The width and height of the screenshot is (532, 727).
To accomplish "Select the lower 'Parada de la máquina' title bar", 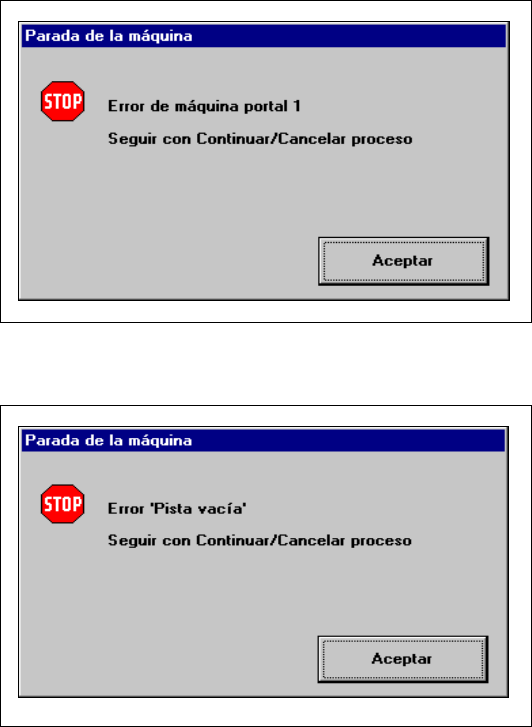I will click(263, 440).
